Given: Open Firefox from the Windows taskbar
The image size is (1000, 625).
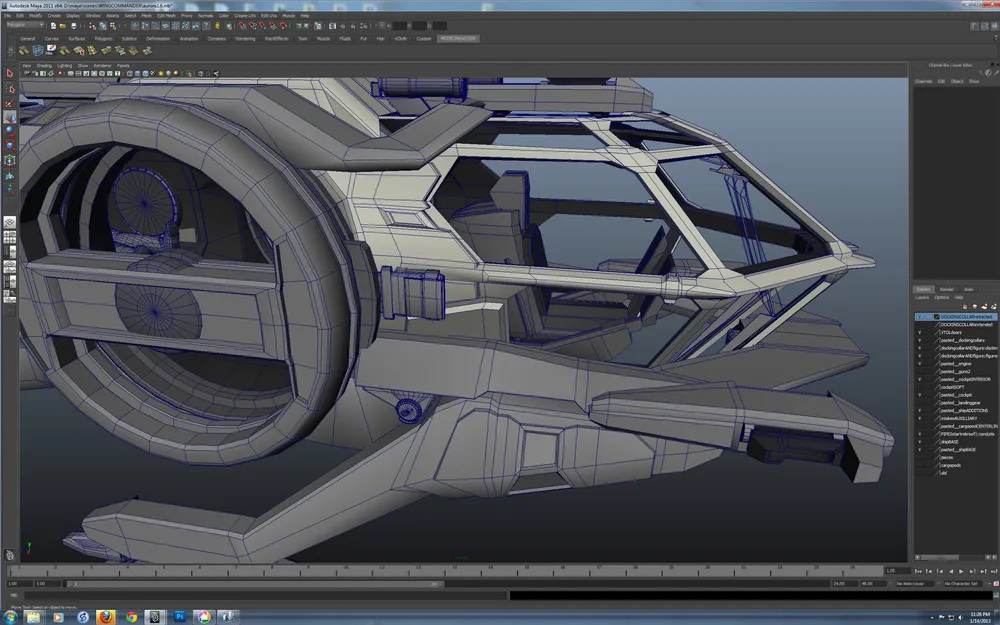Looking at the screenshot, I should (107, 616).
